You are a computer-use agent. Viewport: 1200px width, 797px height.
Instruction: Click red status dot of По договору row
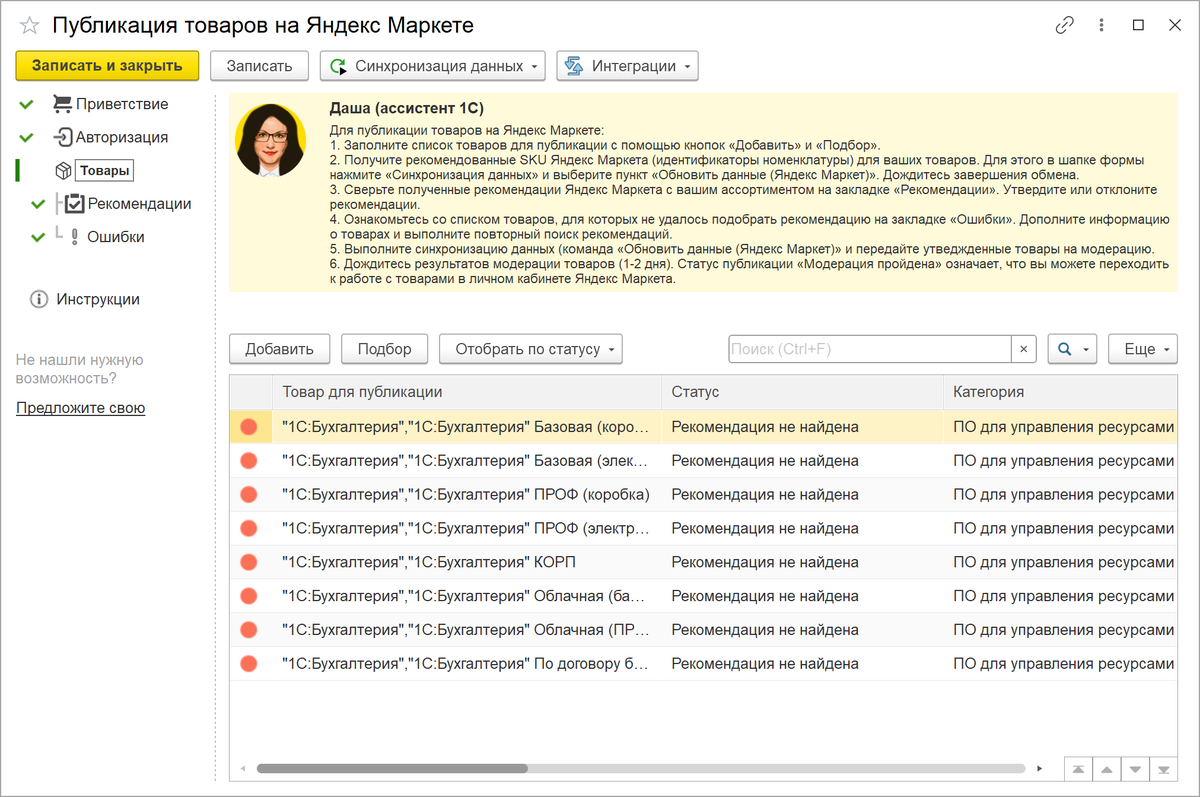249,663
